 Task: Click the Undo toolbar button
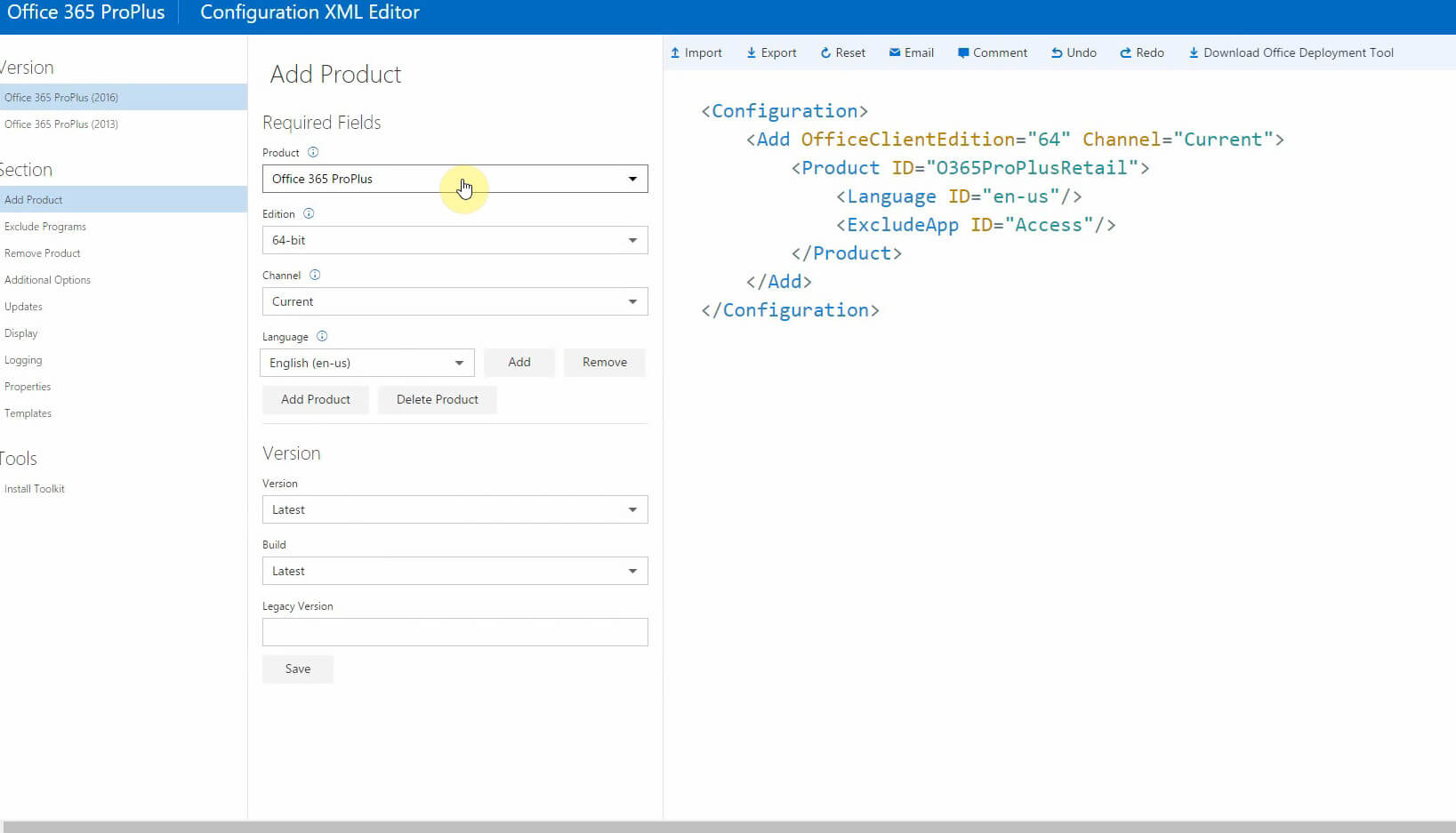click(1074, 52)
